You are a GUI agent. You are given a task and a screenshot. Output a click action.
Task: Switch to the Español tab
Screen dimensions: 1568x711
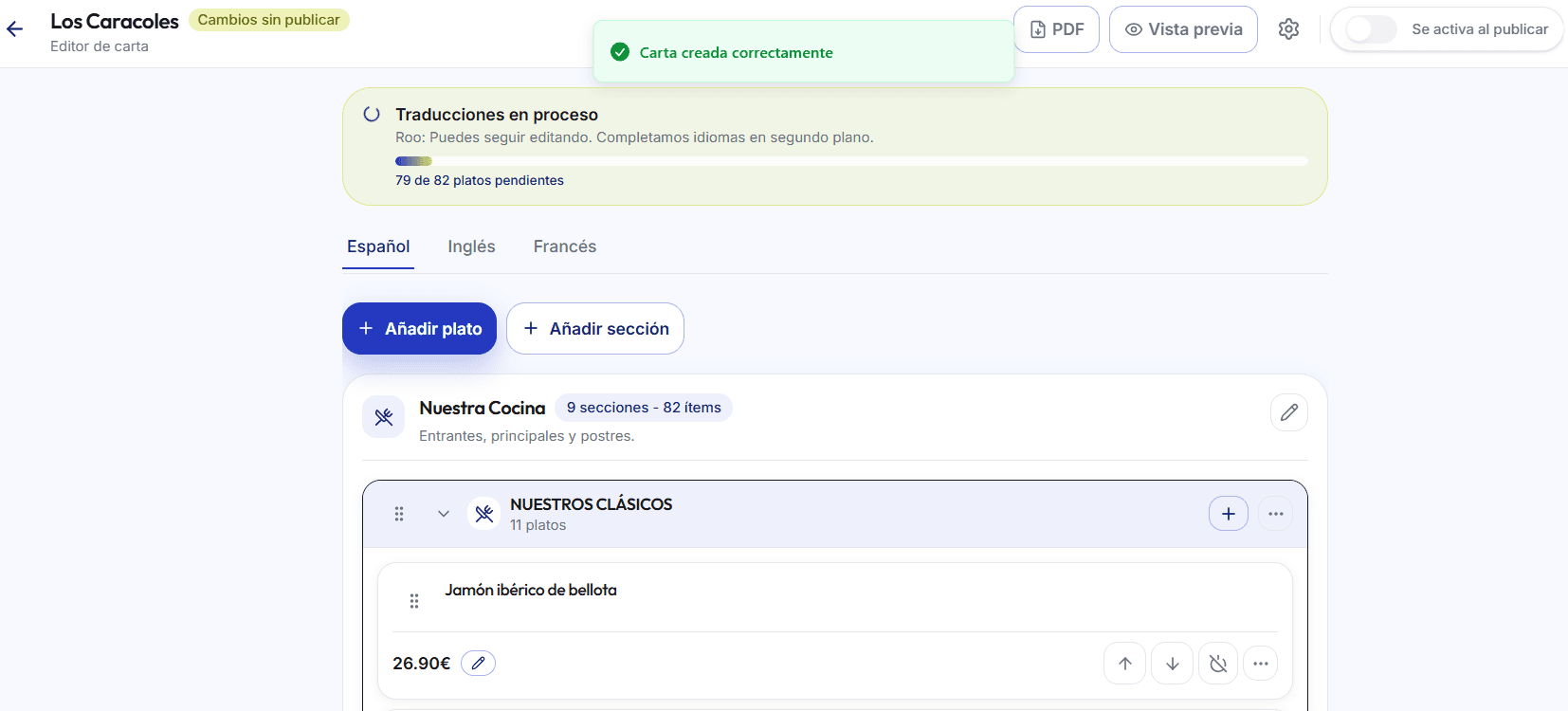pos(378,246)
